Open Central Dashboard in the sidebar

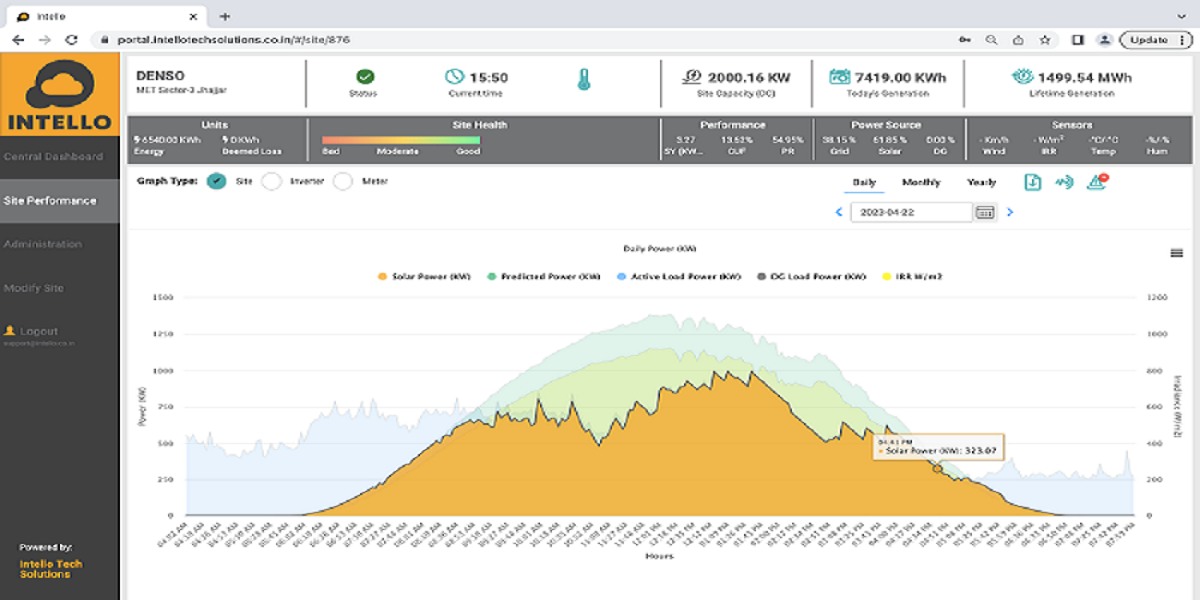pyautogui.click(x=60, y=157)
